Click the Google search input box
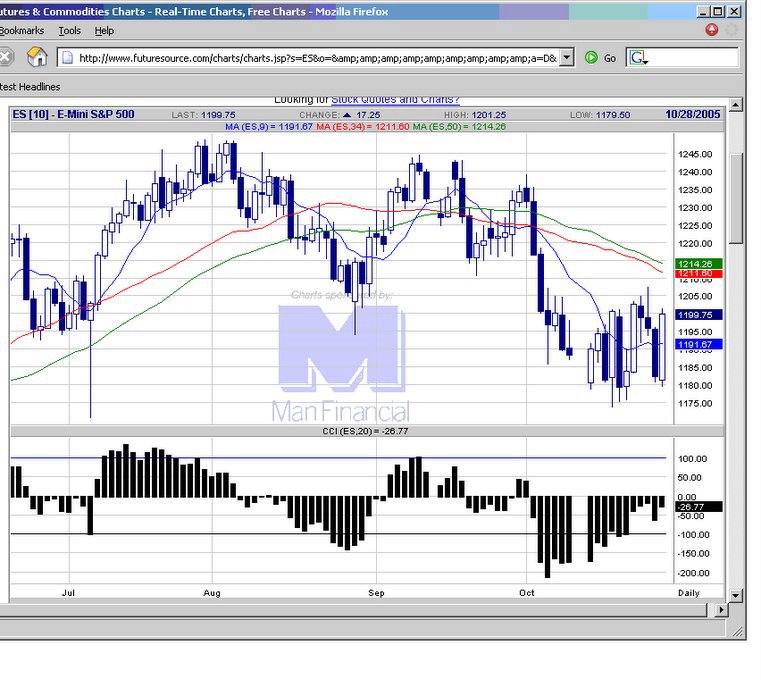This screenshot has height=680, width=761. pyautogui.click(x=694, y=58)
